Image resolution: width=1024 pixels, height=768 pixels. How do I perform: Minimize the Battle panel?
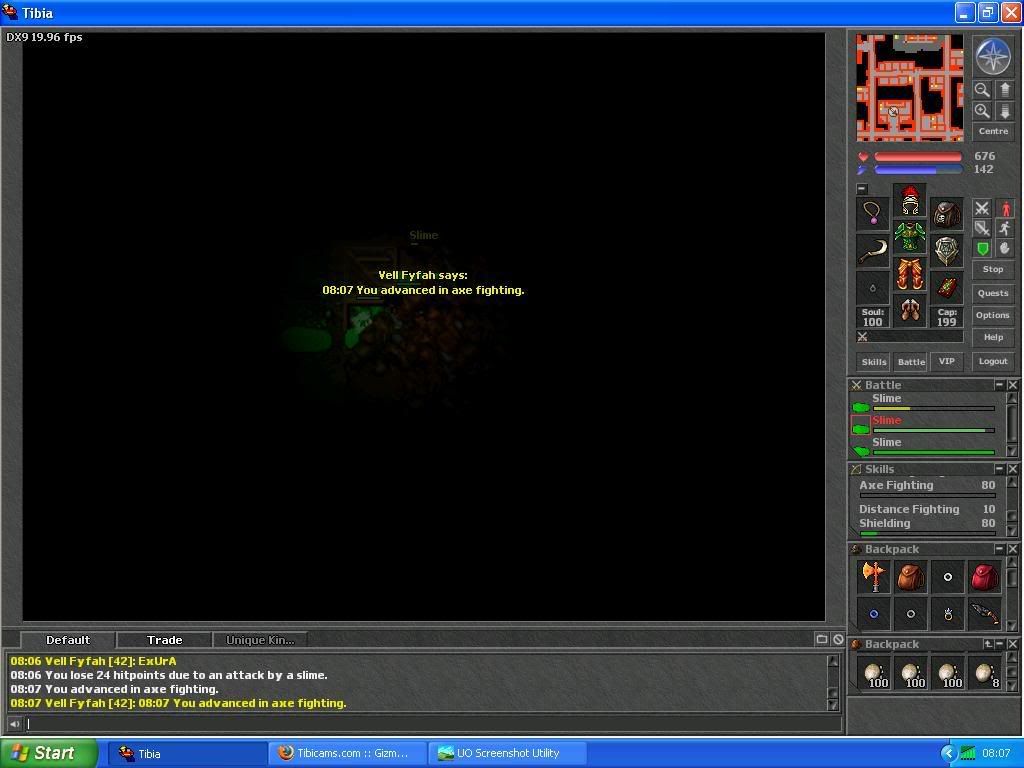coord(999,385)
